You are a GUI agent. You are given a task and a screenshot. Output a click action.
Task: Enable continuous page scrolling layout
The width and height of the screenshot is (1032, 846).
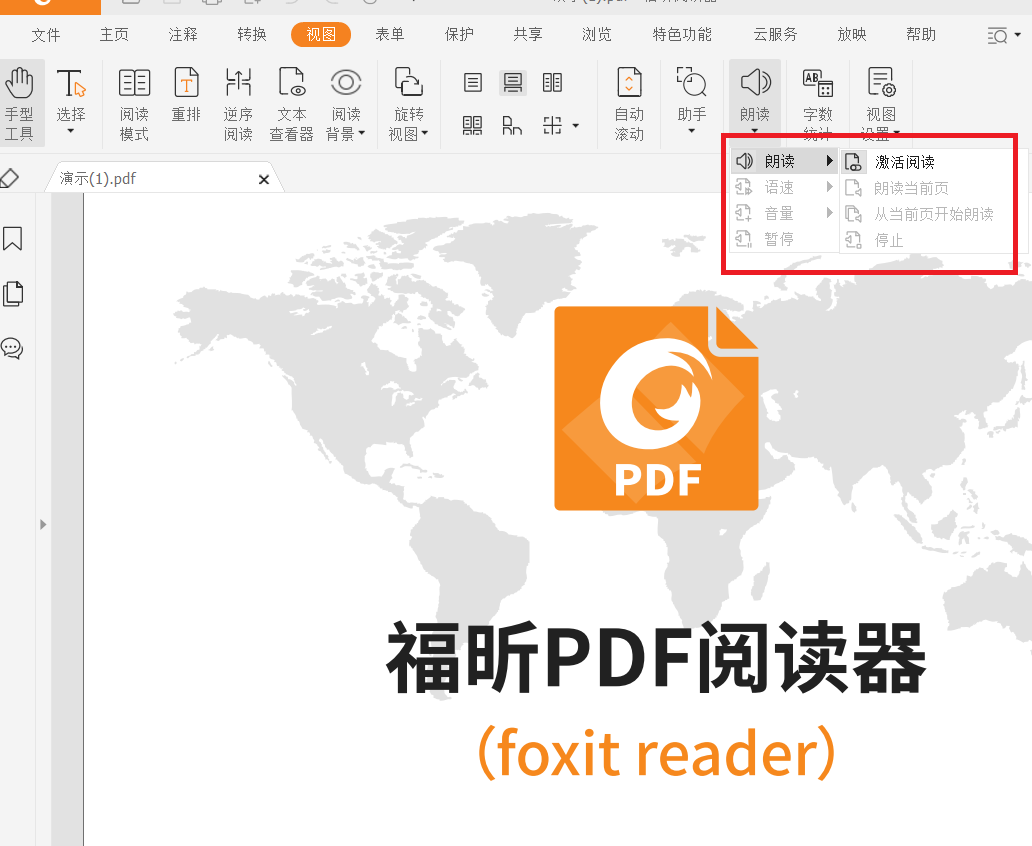pos(513,84)
